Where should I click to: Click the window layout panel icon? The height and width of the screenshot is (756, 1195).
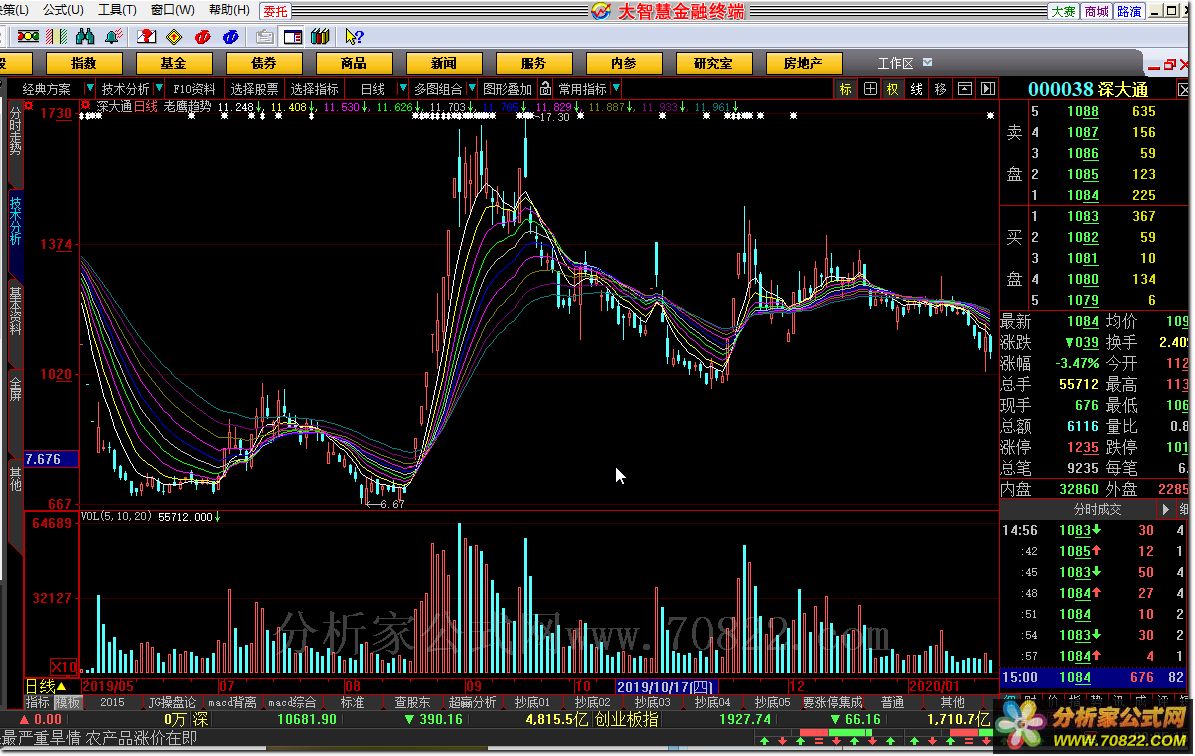click(293, 36)
